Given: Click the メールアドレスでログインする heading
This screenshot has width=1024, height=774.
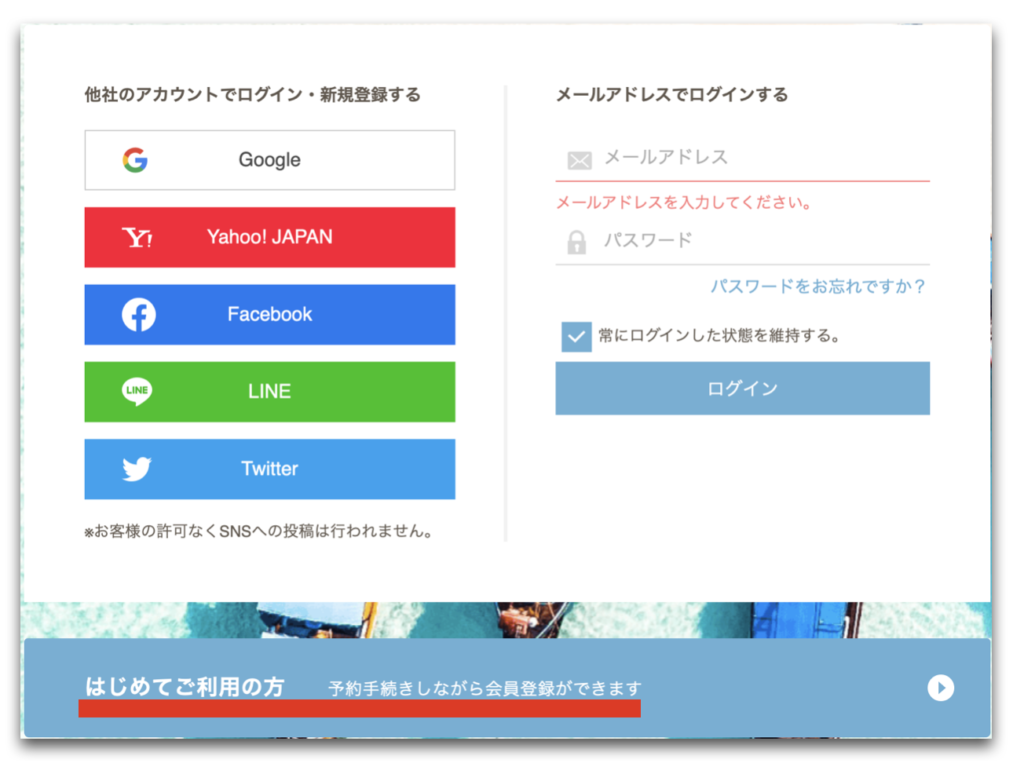Looking at the screenshot, I should [672, 95].
